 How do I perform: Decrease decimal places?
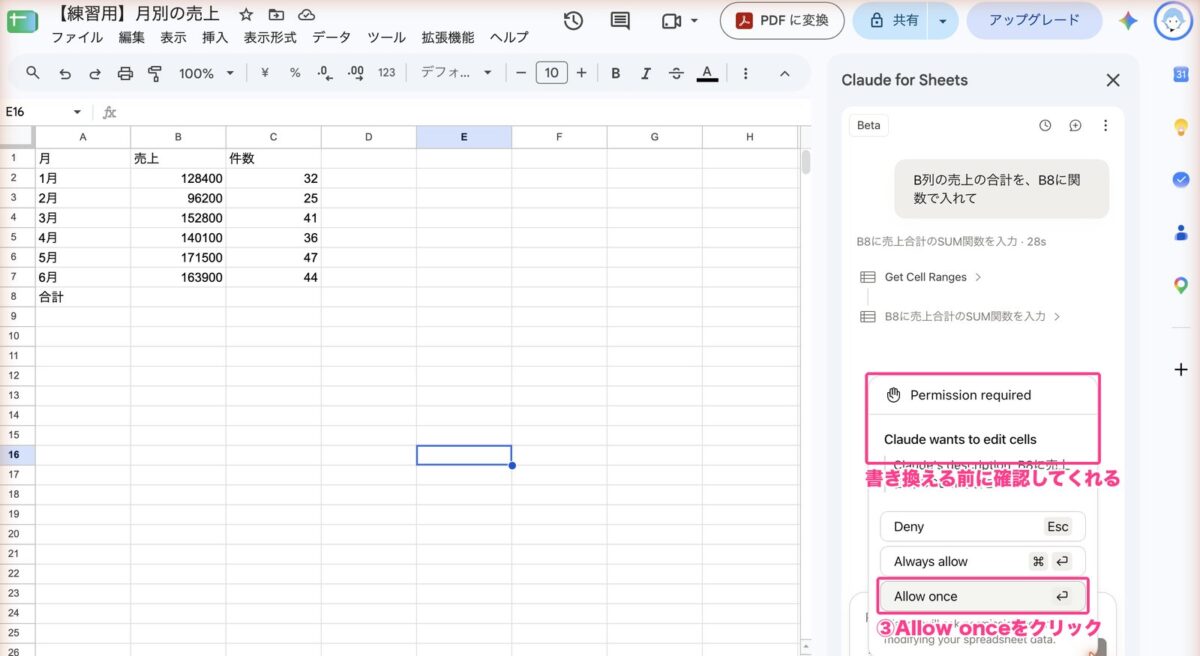(x=324, y=73)
